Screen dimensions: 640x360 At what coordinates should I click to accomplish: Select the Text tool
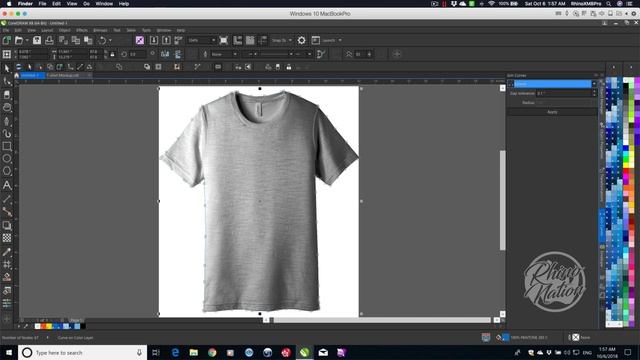7,185
